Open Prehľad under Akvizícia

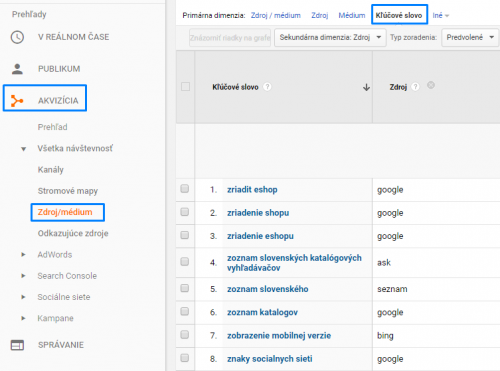pyautogui.click(x=52, y=127)
